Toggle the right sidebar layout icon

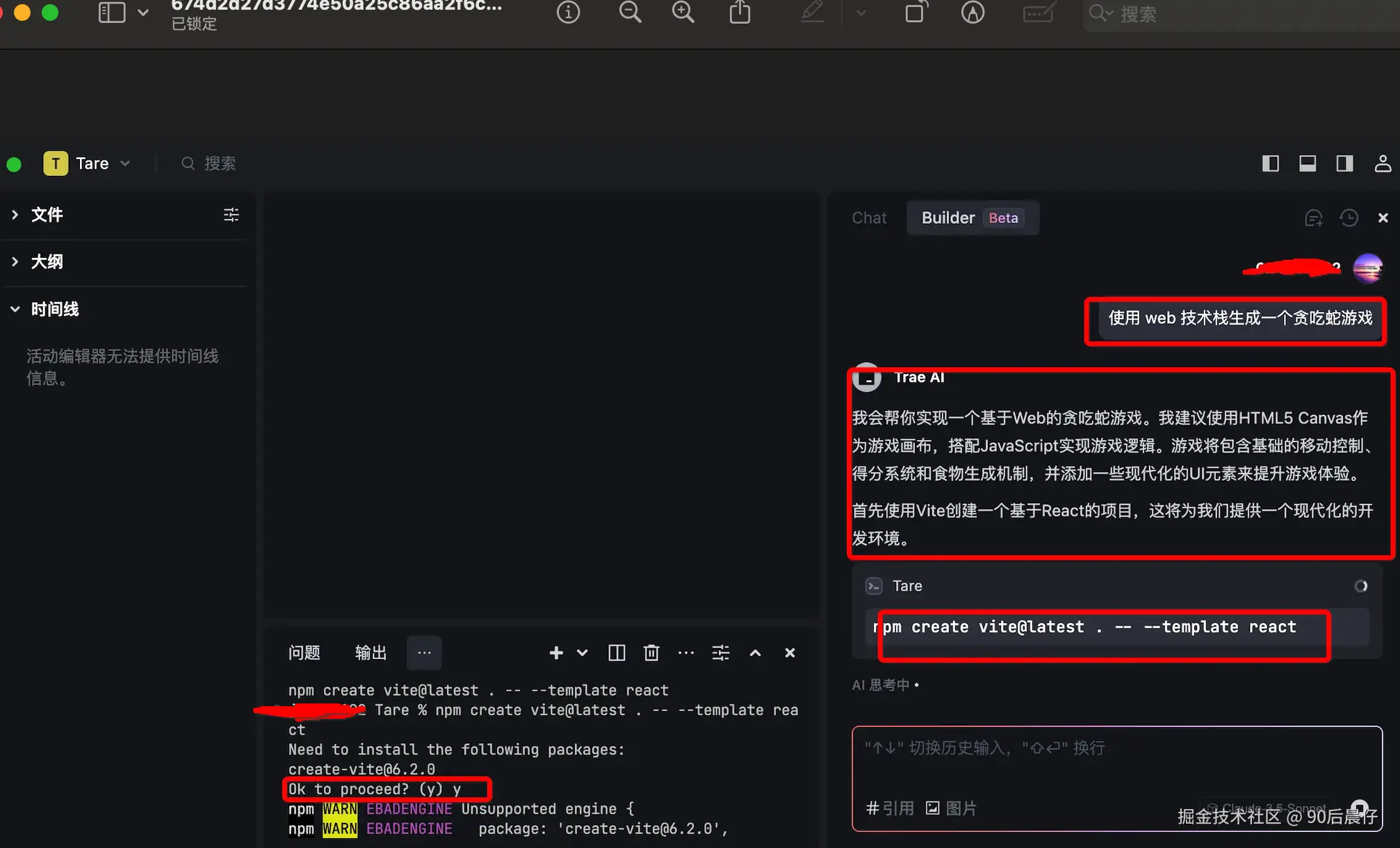[1344, 163]
